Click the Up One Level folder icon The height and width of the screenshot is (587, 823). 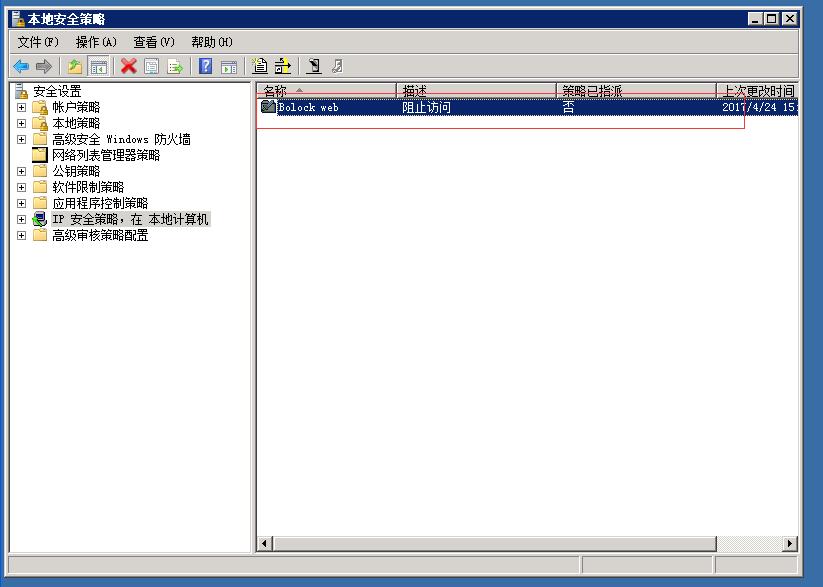74,66
